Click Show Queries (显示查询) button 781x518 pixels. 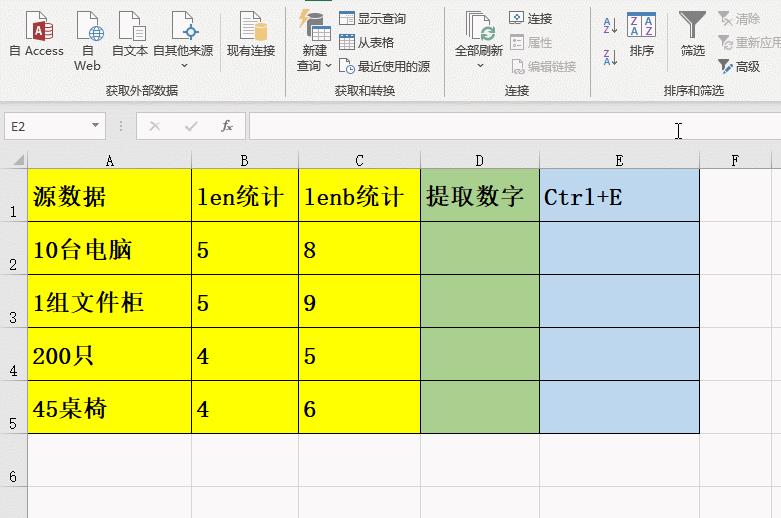coord(373,19)
